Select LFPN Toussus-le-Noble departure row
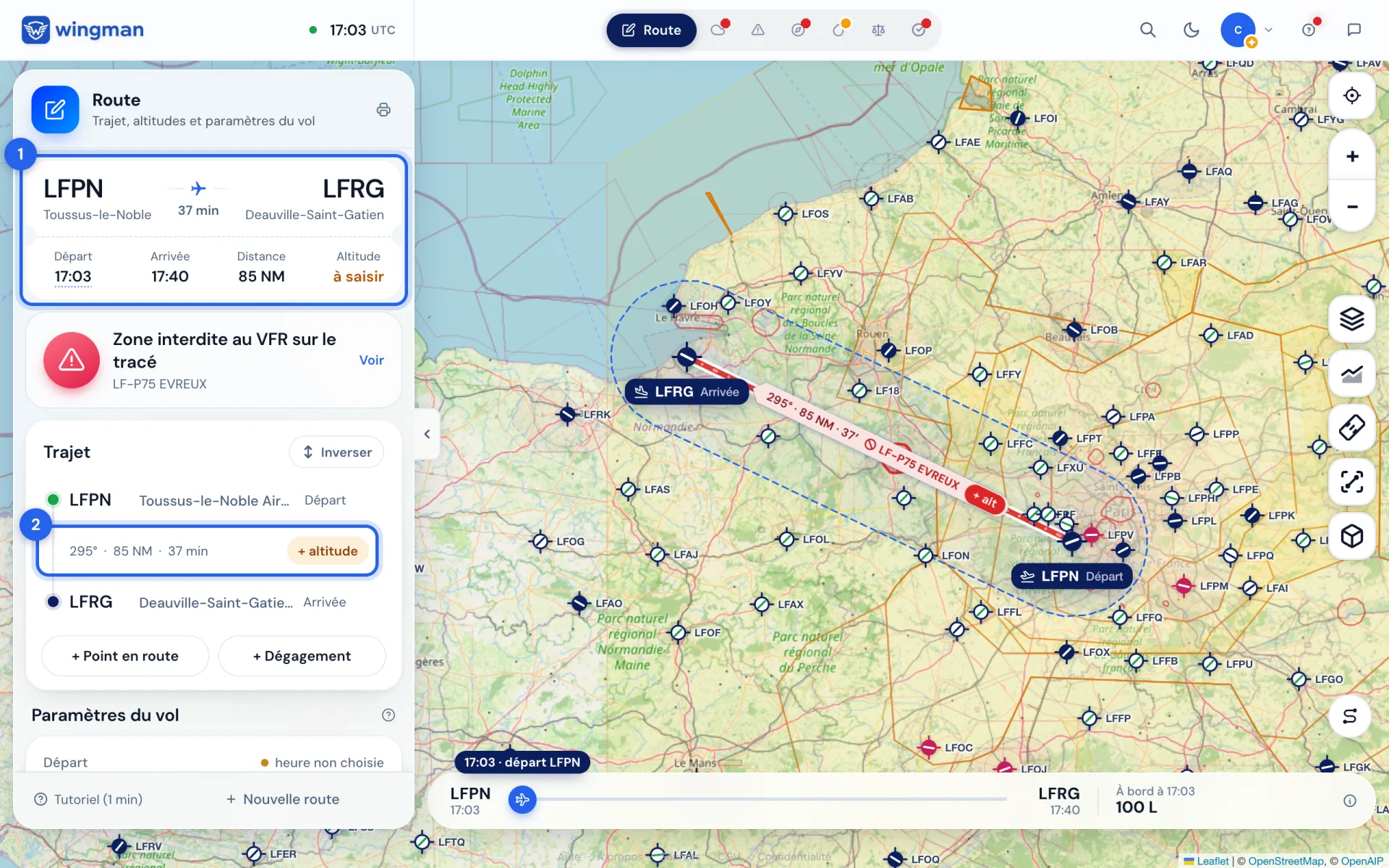 pos(207,501)
